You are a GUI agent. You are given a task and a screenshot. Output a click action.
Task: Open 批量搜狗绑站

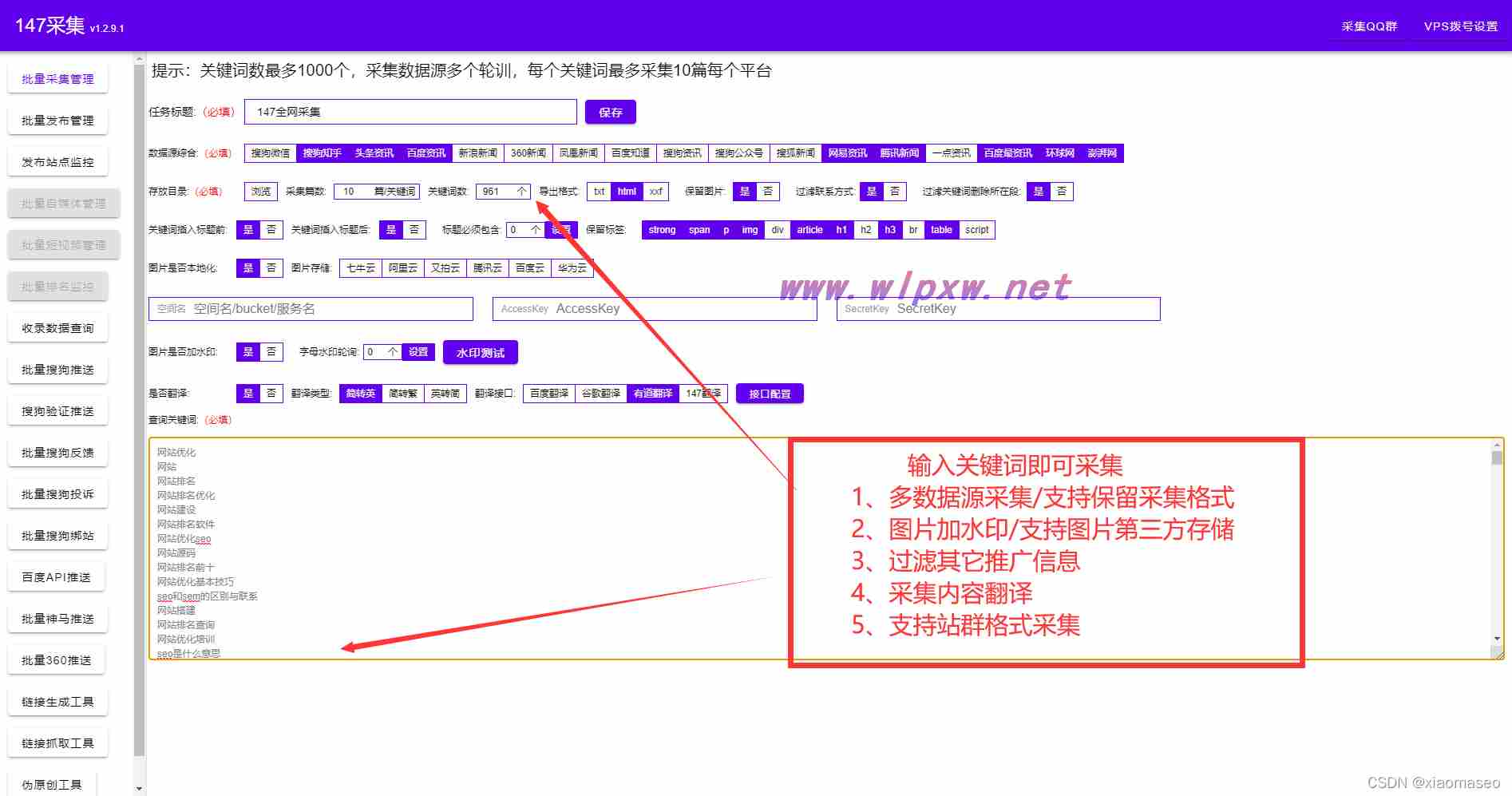pos(57,536)
